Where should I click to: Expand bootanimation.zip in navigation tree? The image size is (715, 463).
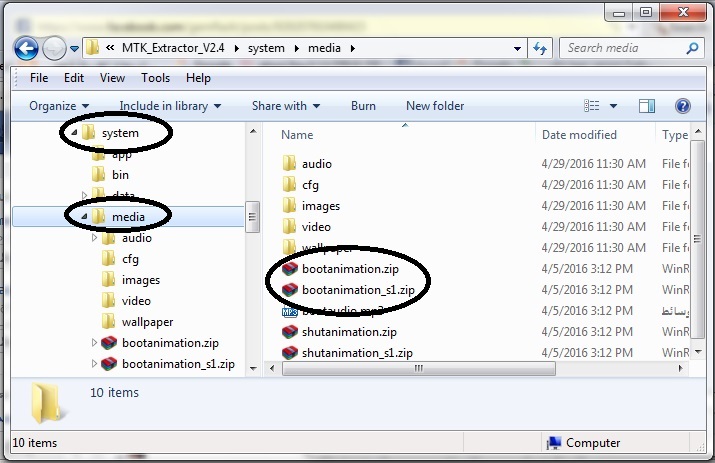(94, 342)
